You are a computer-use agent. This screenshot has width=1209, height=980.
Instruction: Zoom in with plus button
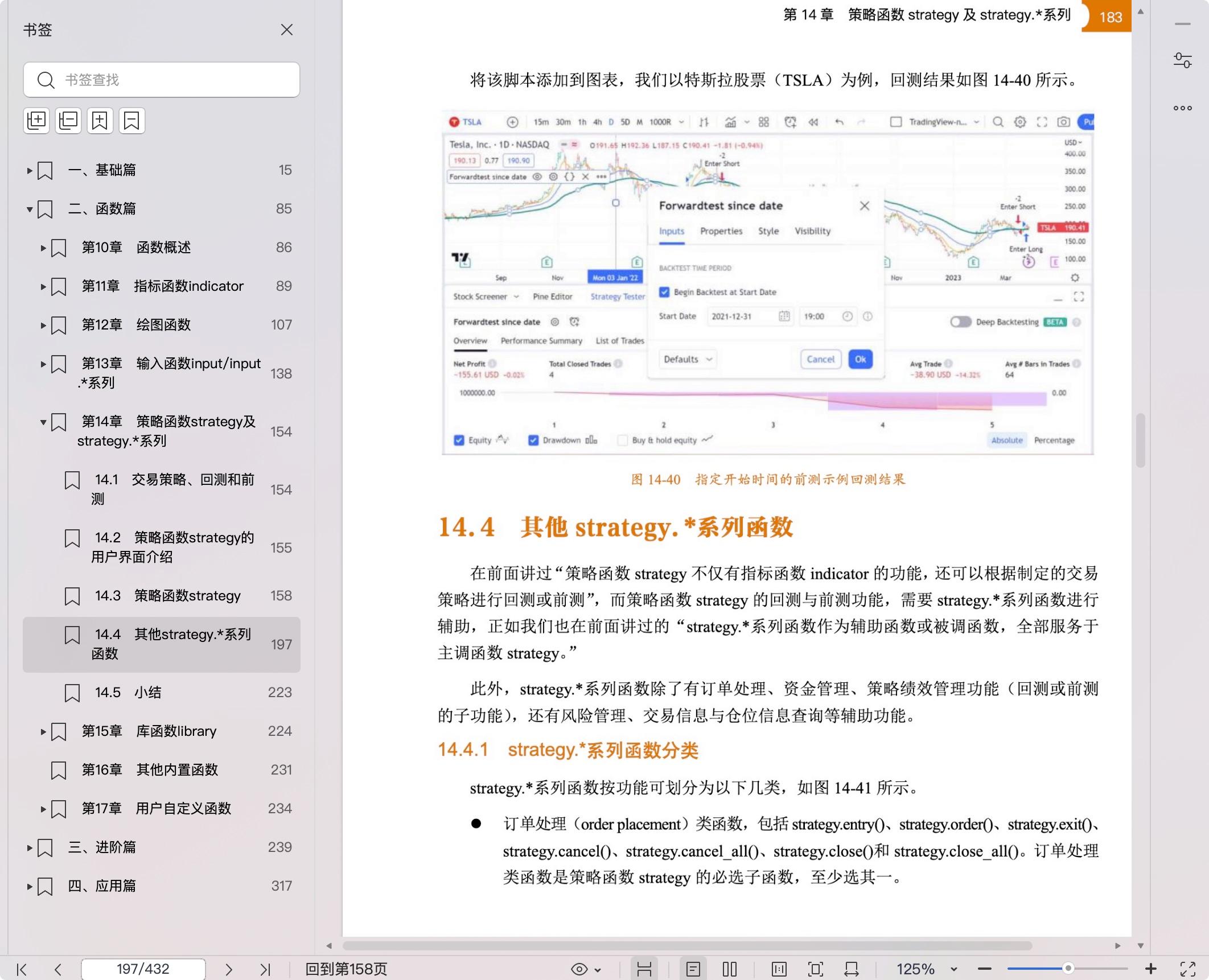(x=1151, y=969)
